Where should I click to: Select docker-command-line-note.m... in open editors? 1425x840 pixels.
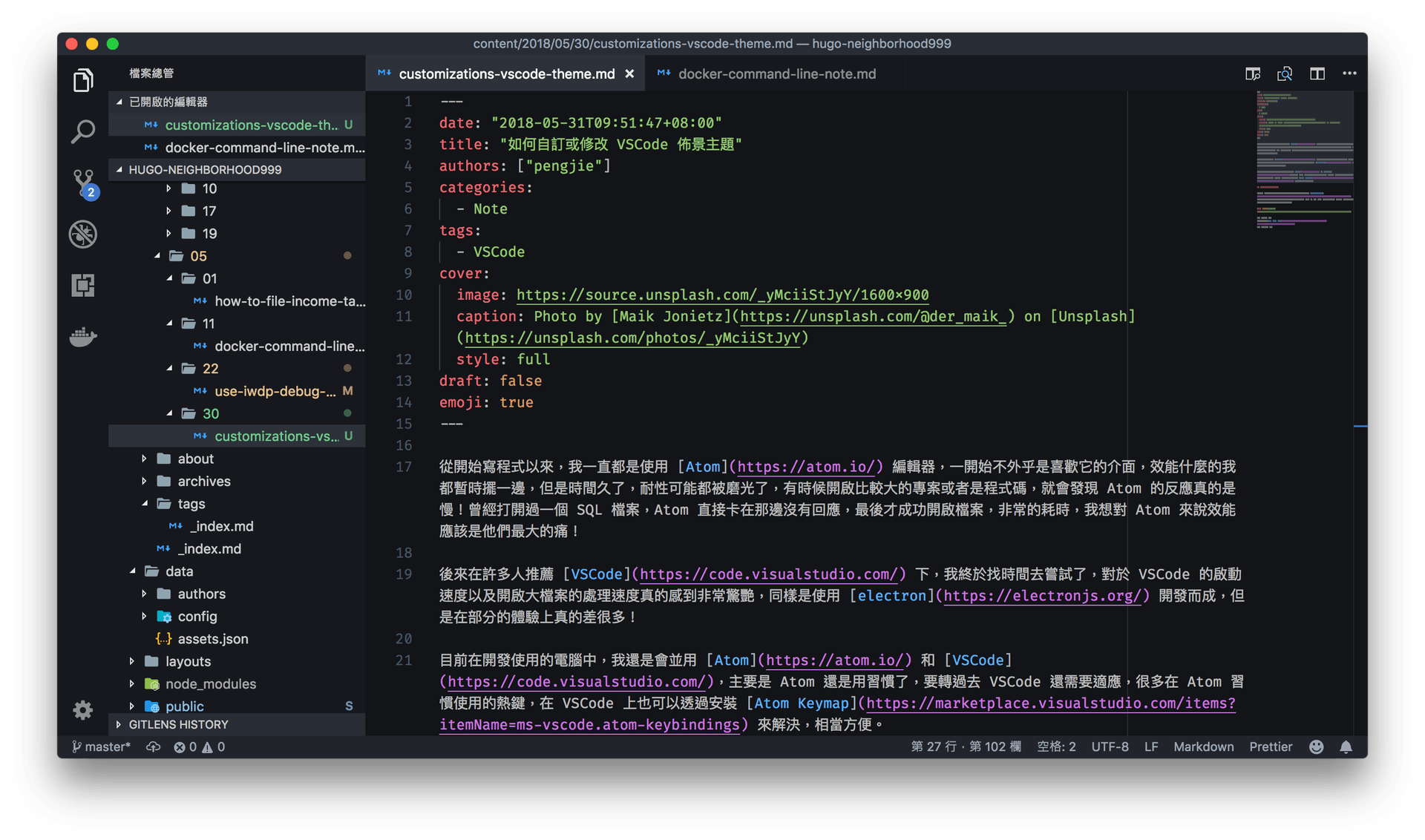237,147
